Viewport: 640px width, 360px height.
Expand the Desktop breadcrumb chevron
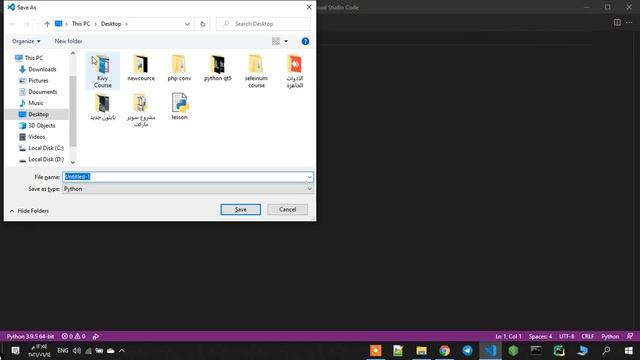click(x=127, y=24)
